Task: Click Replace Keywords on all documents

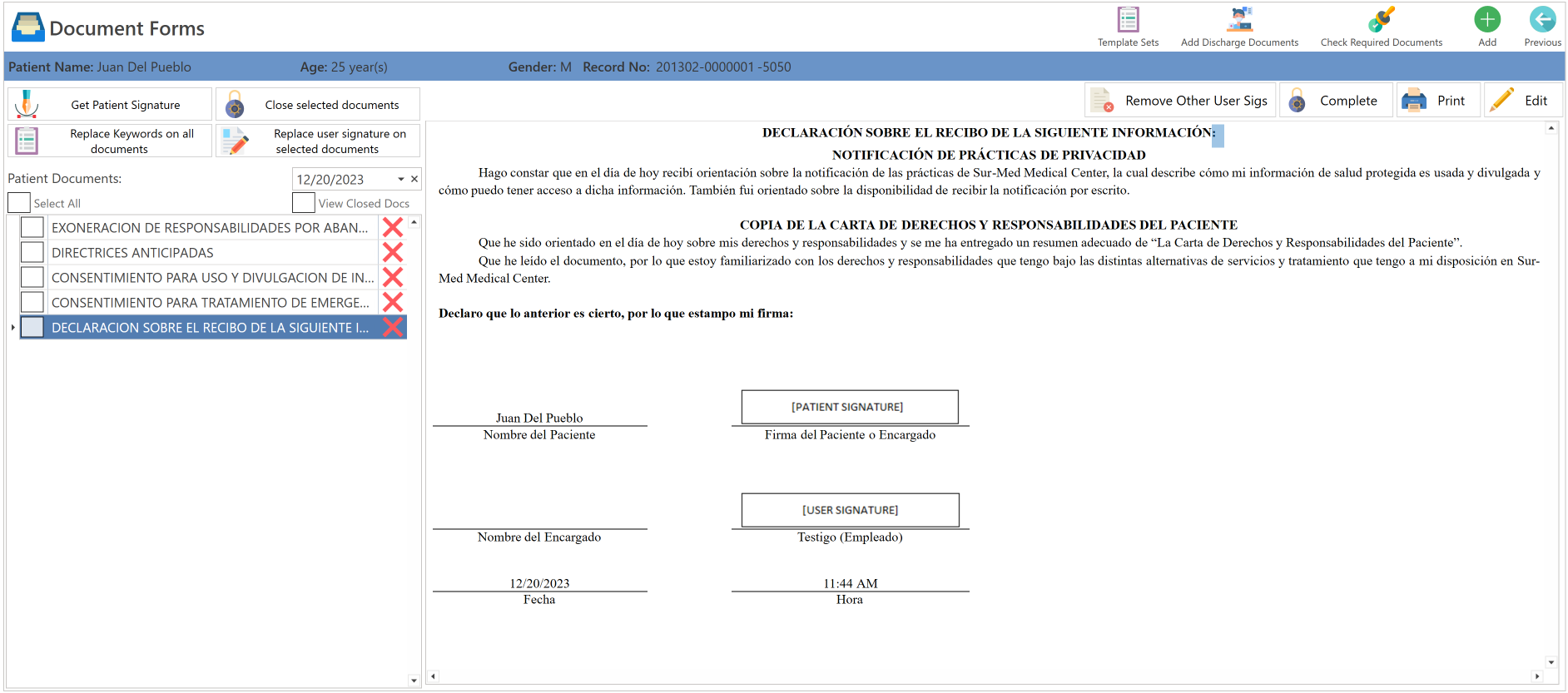Action: pos(110,141)
